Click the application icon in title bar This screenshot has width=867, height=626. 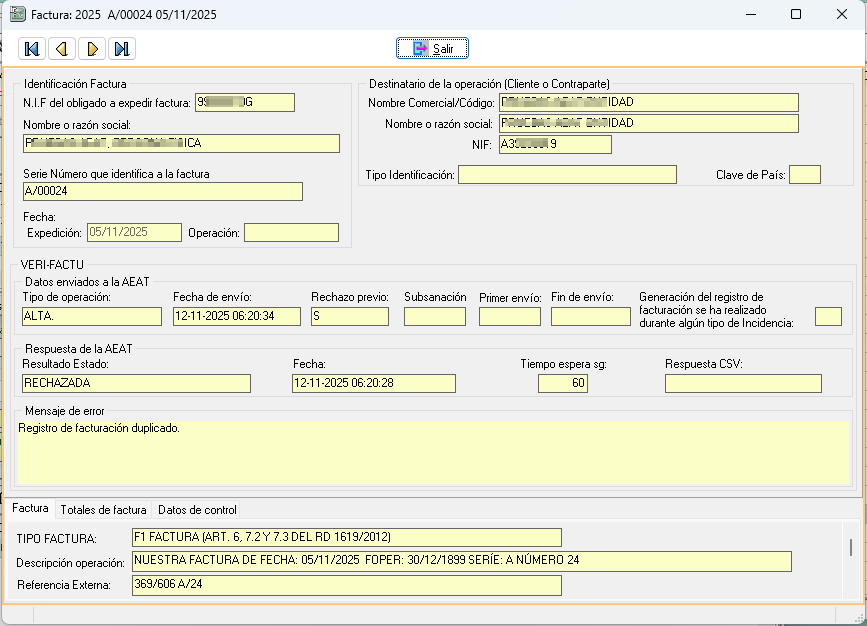pos(17,14)
